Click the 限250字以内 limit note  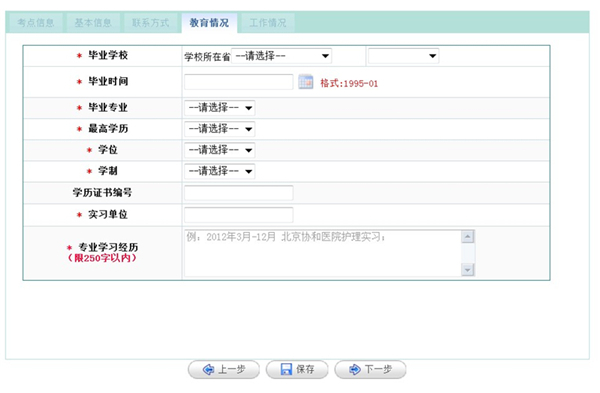[x=102, y=258]
